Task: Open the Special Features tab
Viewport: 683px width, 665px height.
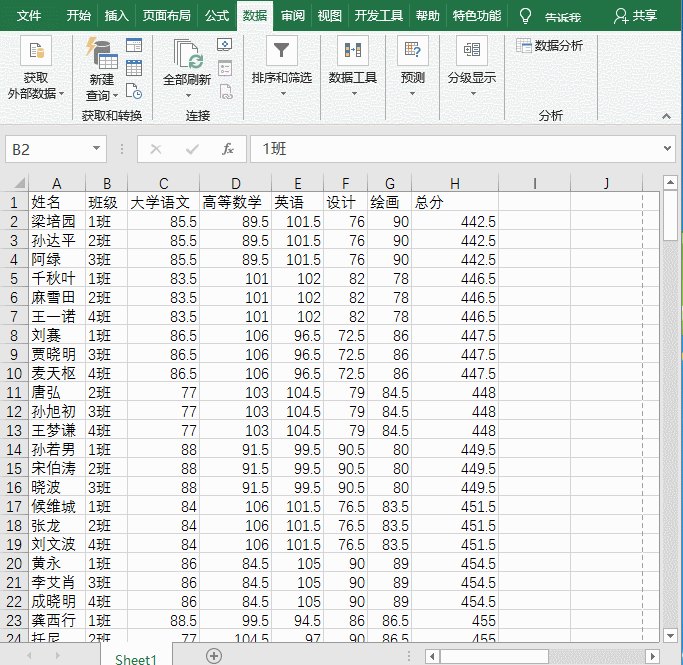Action: tap(477, 16)
